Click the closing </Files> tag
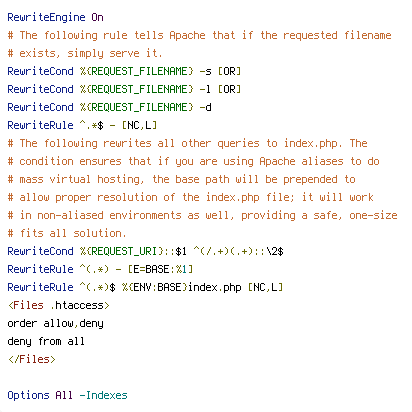The image size is (412, 412). (x=32, y=359)
